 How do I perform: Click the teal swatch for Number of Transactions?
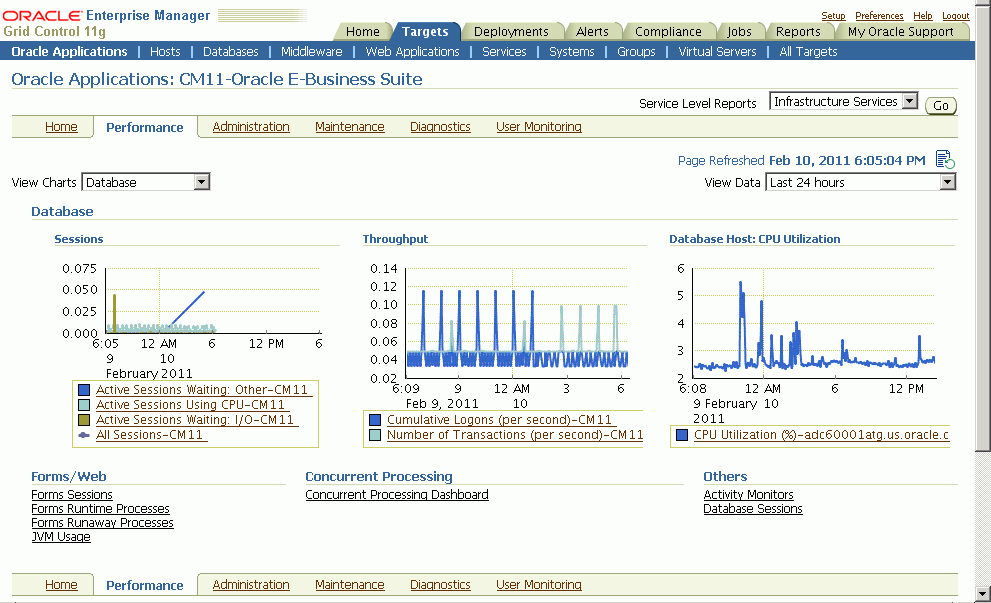[x=375, y=435]
